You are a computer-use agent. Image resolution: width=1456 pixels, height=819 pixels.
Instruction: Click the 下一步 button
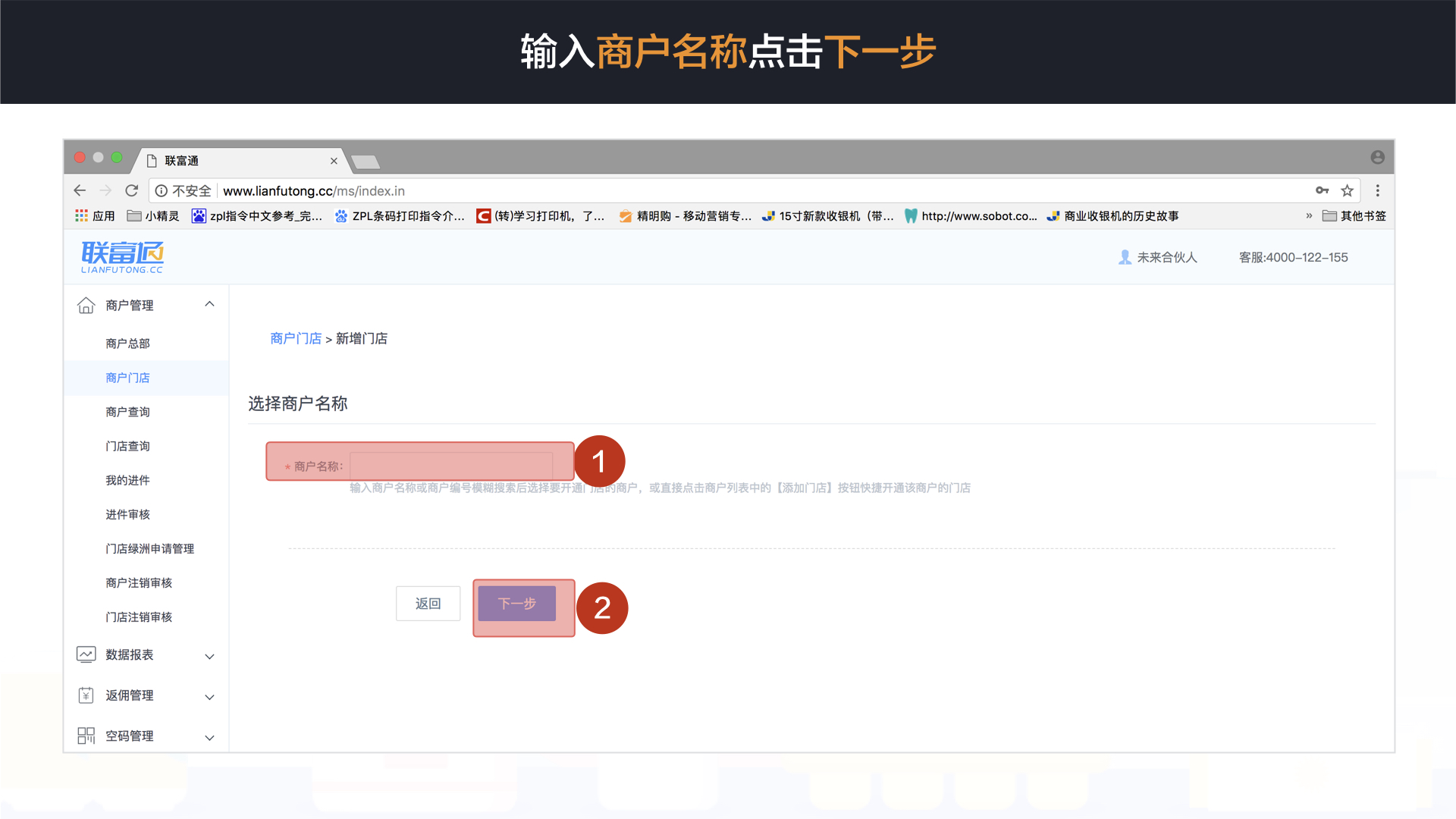pyautogui.click(x=517, y=604)
